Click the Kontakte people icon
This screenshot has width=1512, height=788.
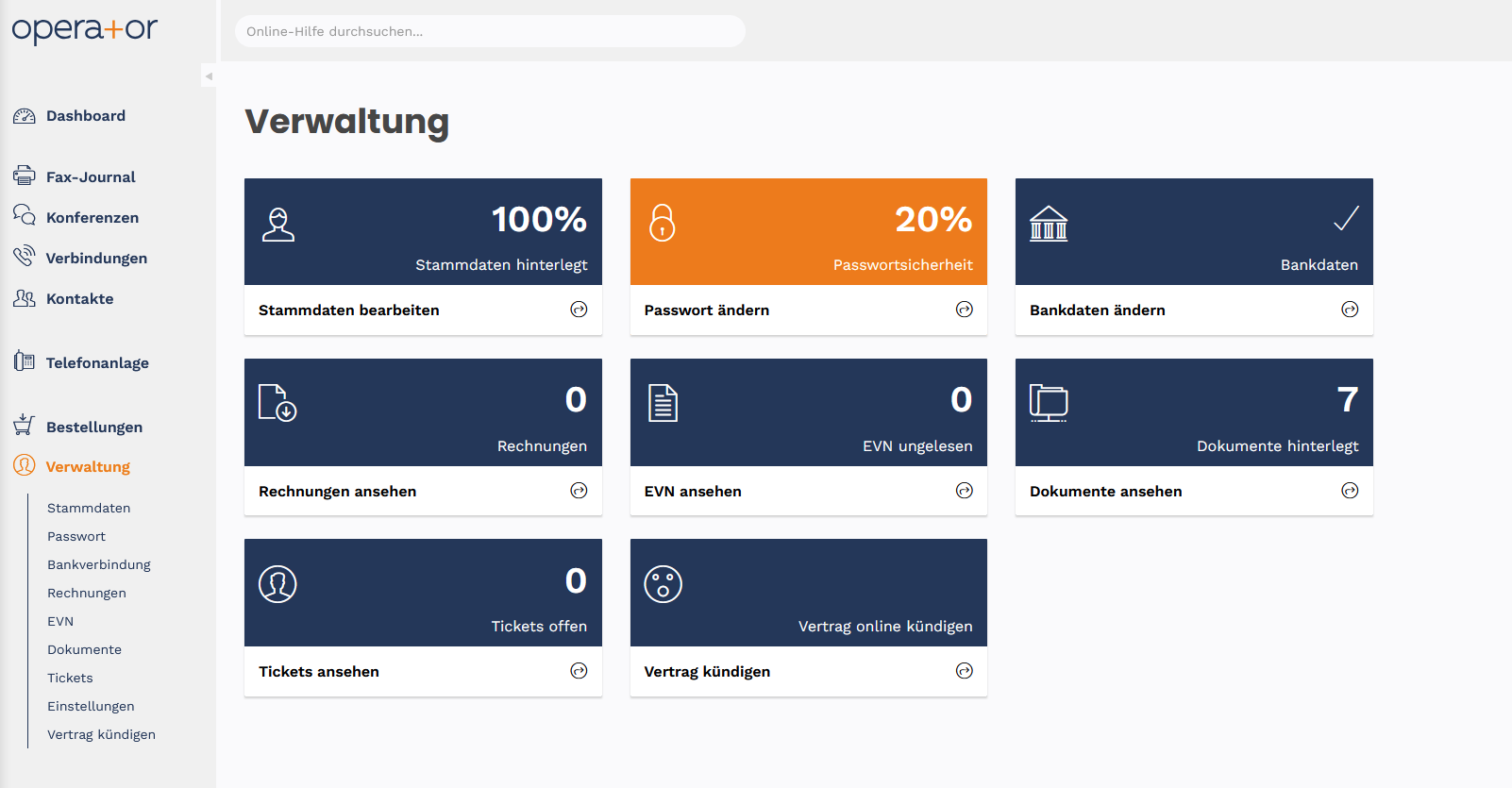tap(24, 298)
